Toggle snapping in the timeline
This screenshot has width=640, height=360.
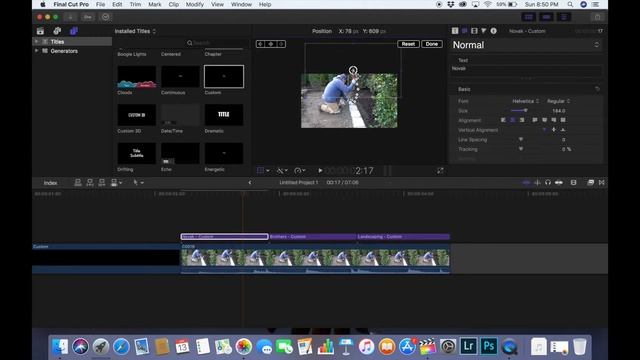coord(559,182)
